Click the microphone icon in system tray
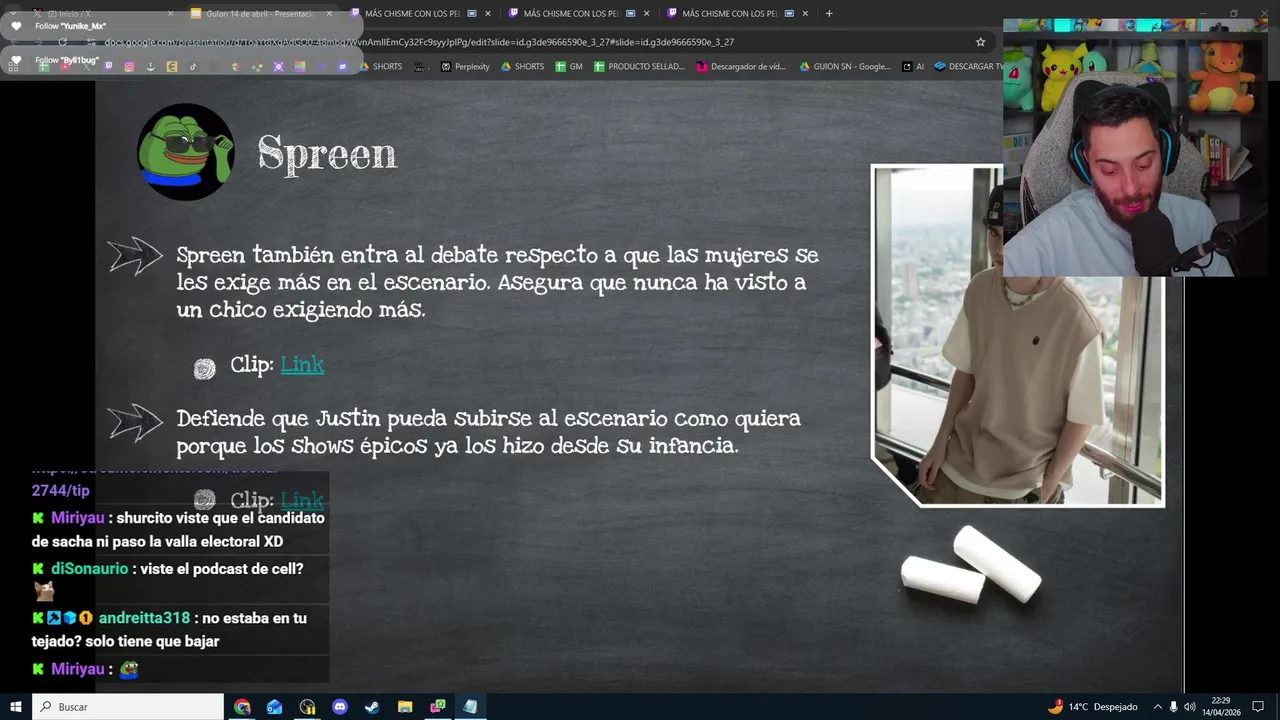The image size is (1280, 720). [x=1174, y=707]
